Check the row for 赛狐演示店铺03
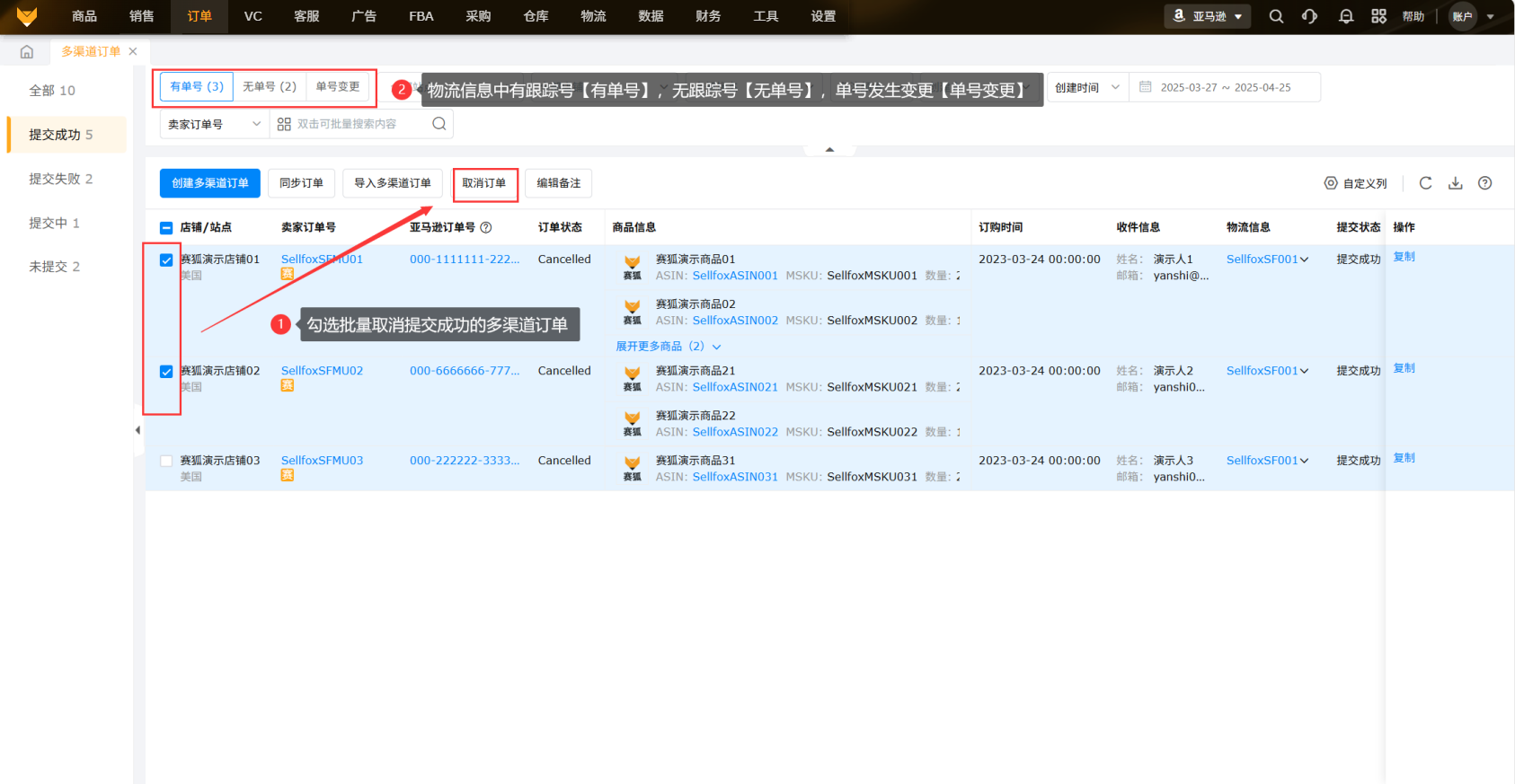Image resolution: width=1515 pixels, height=784 pixels. point(166,462)
